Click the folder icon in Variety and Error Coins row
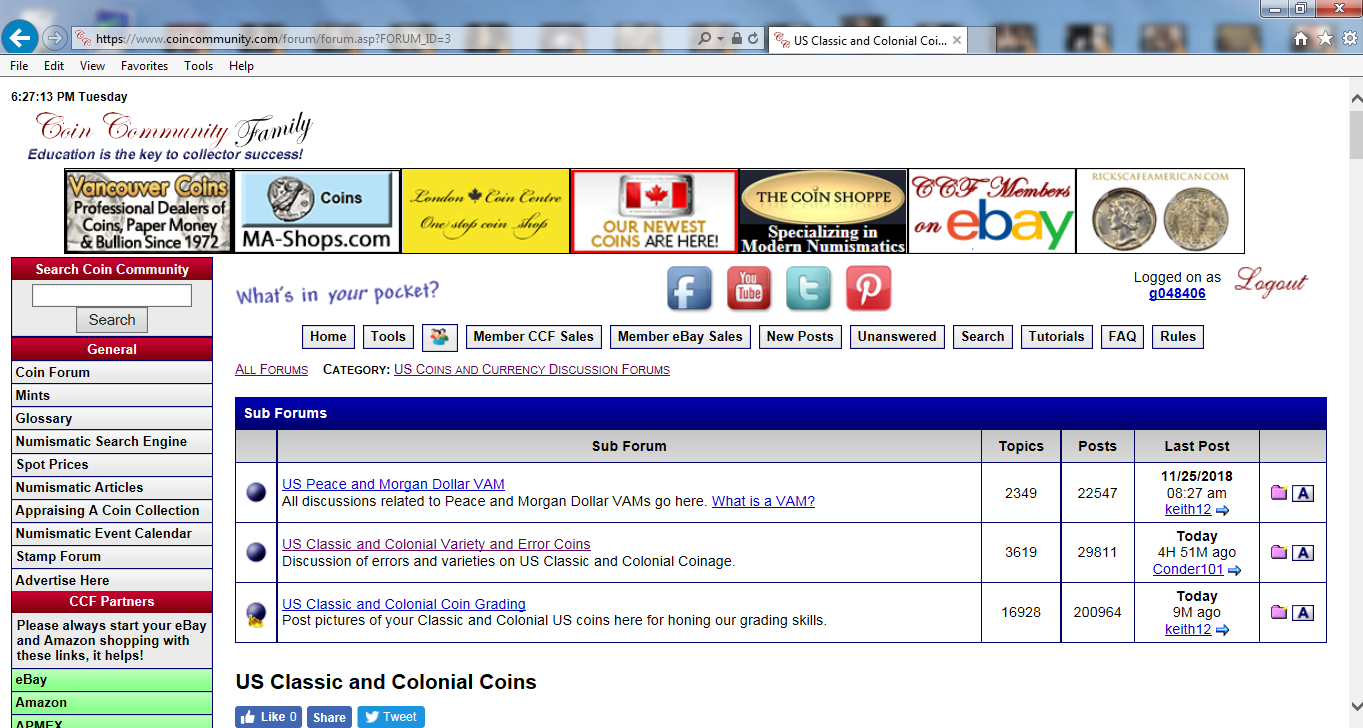 click(x=1278, y=552)
